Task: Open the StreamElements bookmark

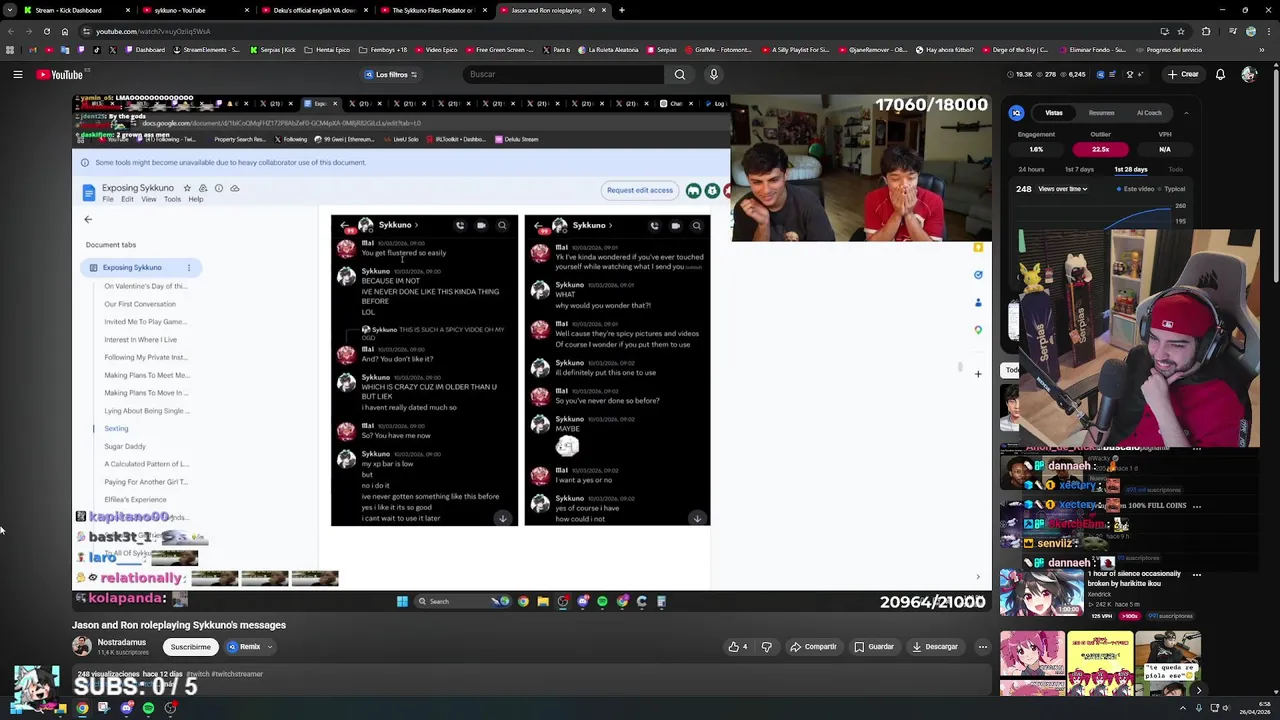Action: click(x=204, y=50)
